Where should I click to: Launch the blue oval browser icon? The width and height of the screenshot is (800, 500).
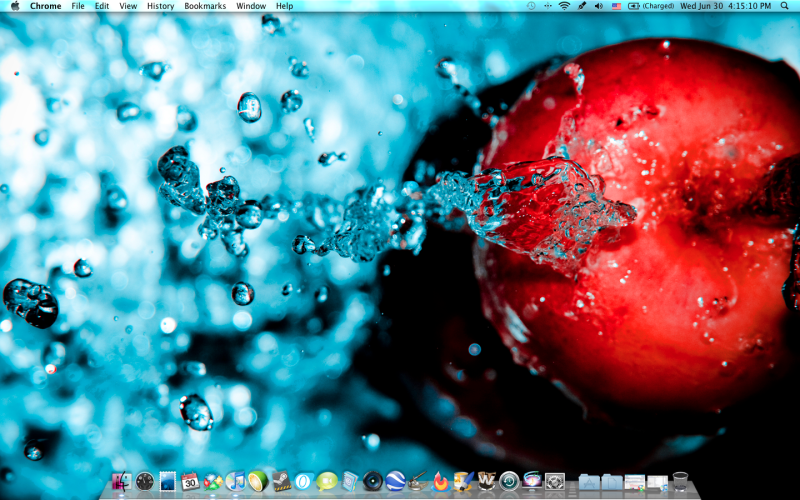pos(304,481)
